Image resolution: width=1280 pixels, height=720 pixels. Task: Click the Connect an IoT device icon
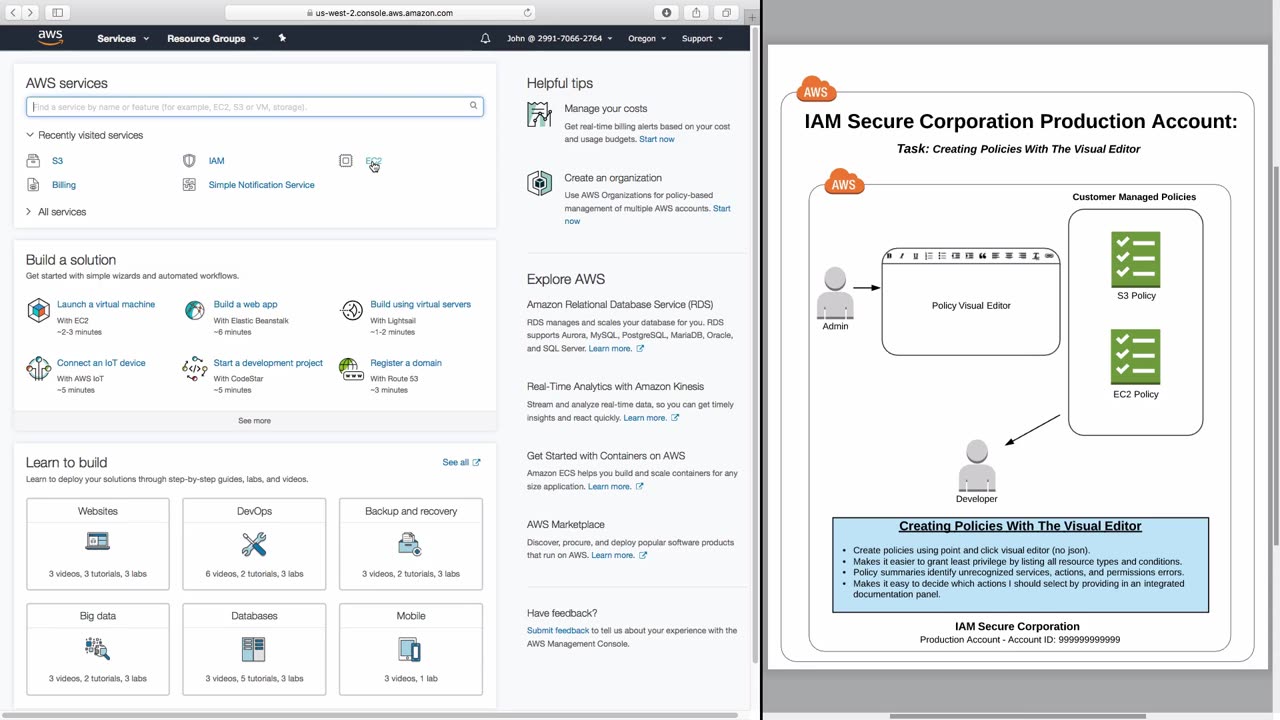click(x=38, y=370)
